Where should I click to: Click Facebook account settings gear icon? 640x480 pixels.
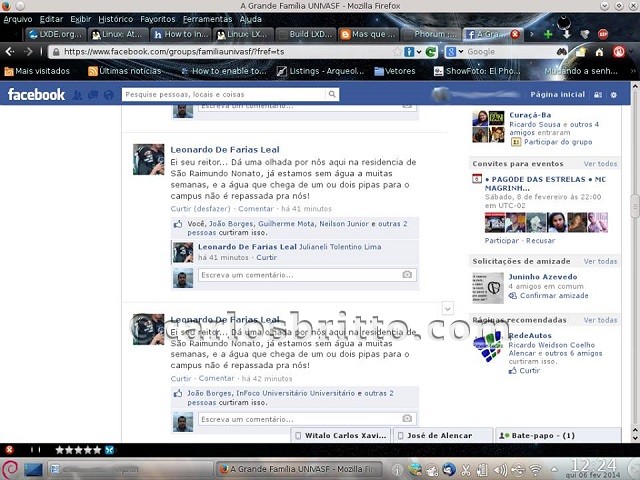pos(613,94)
